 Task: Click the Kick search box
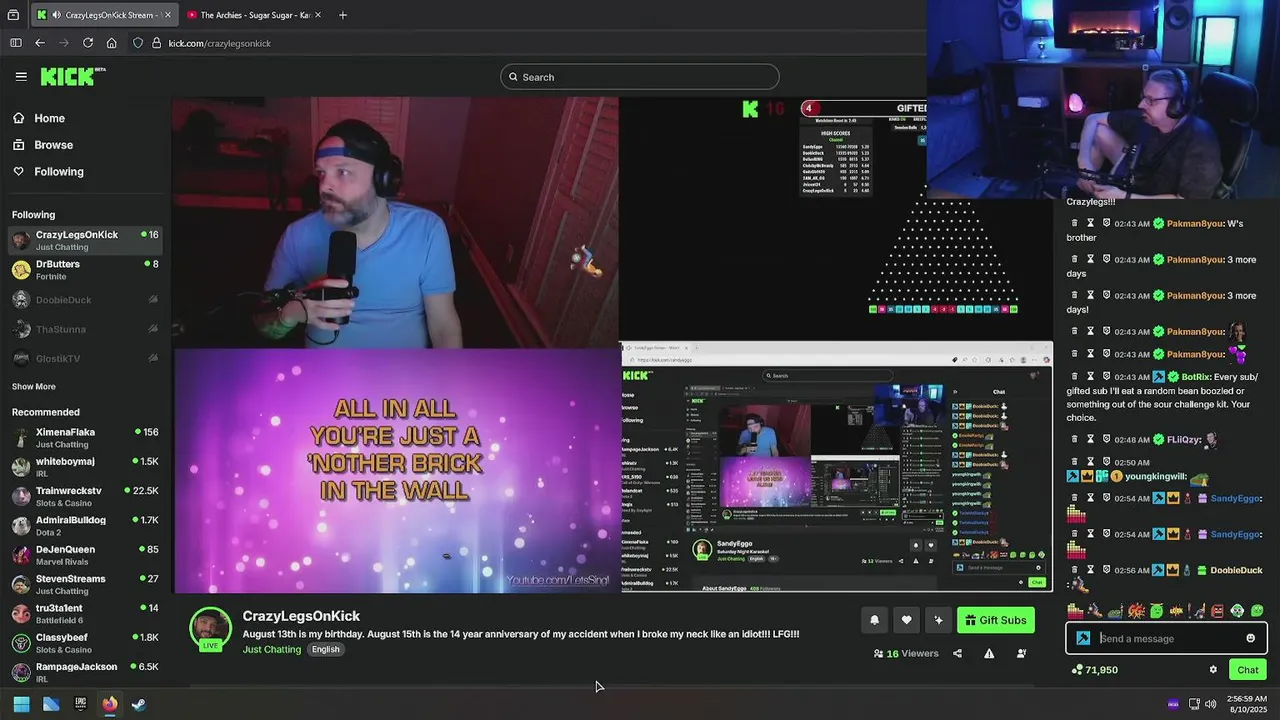point(640,77)
